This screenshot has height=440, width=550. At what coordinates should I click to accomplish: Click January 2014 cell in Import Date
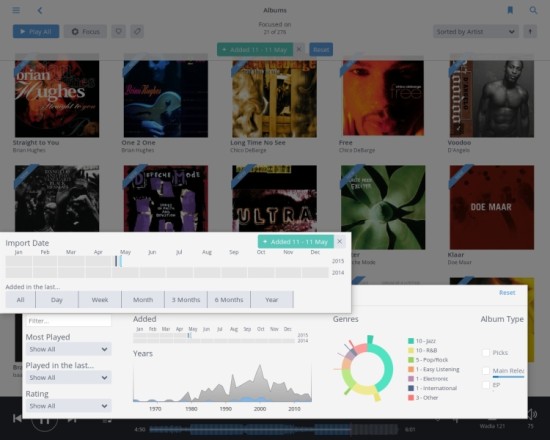(19, 272)
